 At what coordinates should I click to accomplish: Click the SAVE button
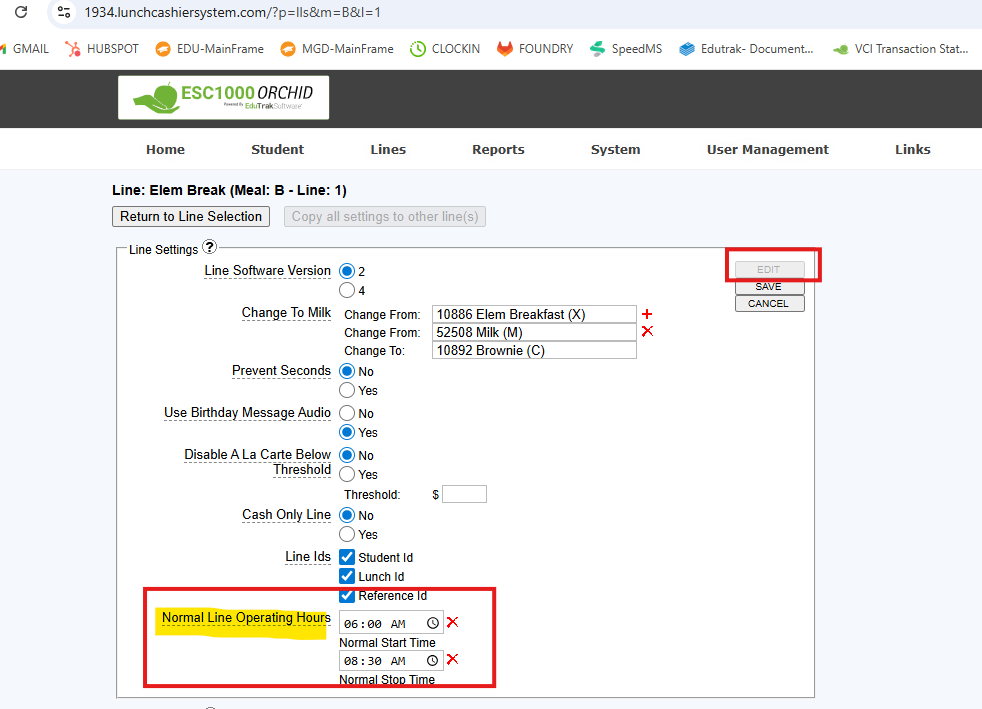[769, 287]
